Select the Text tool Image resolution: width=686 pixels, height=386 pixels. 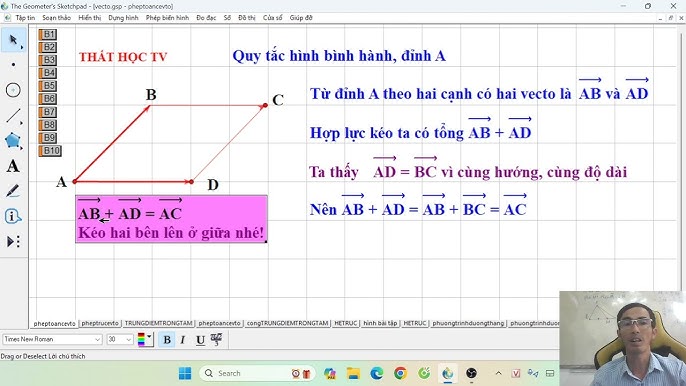pyautogui.click(x=14, y=166)
